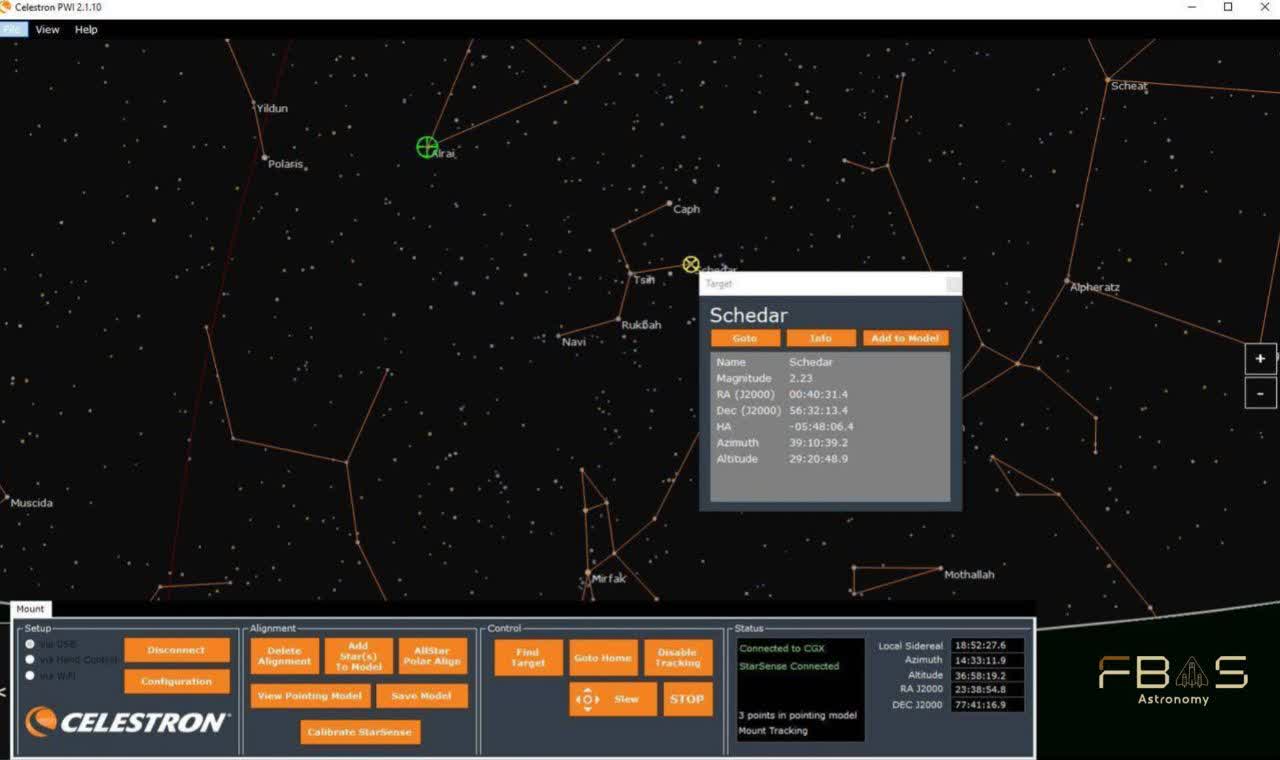The width and height of the screenshot is (1280, 760).
Task: Start AllStar Polar Align
Action: coord(432,656)
